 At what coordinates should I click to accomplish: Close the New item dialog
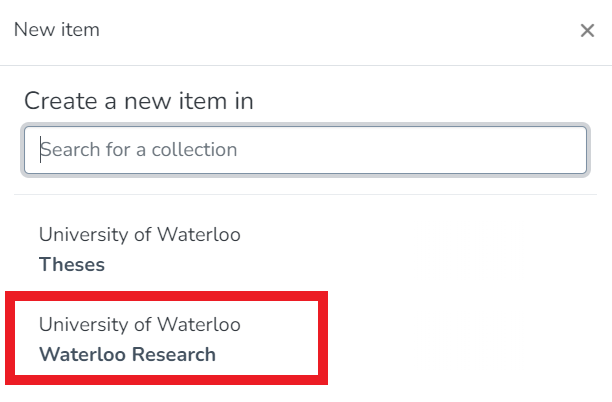click(587, 30)
